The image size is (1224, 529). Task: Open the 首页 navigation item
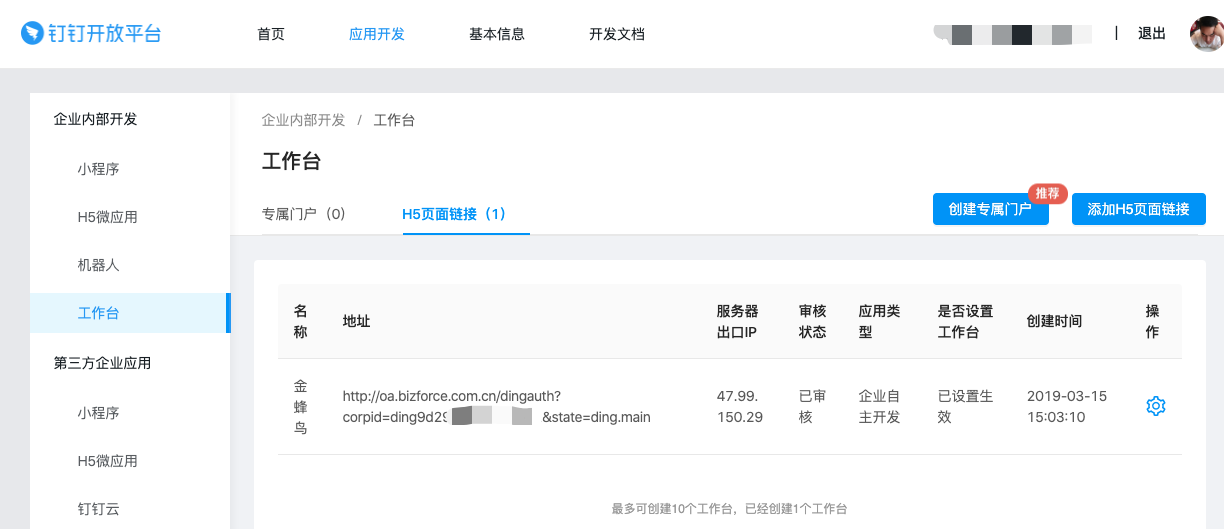(271, 34)
